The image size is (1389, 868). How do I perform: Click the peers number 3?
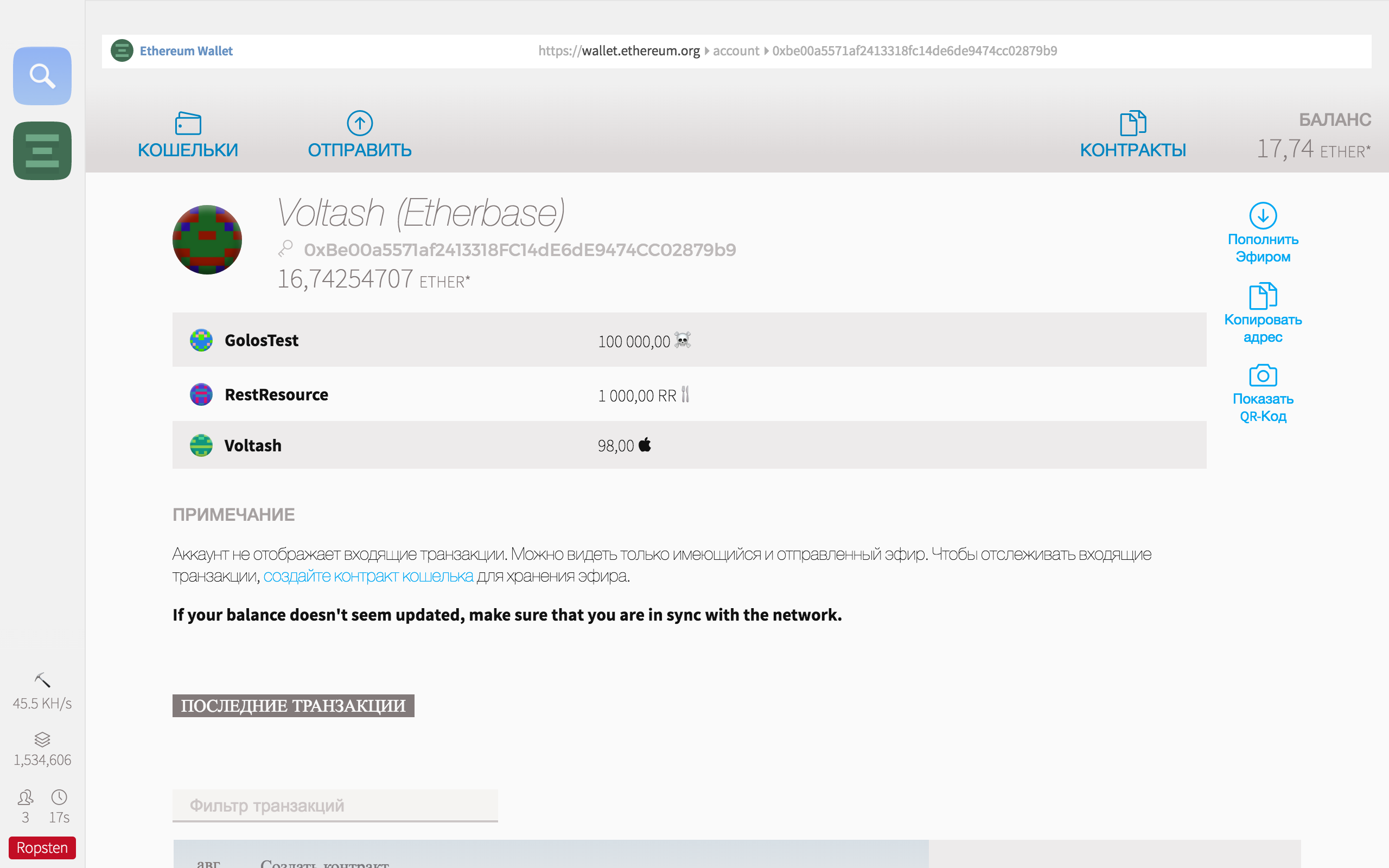26,818
